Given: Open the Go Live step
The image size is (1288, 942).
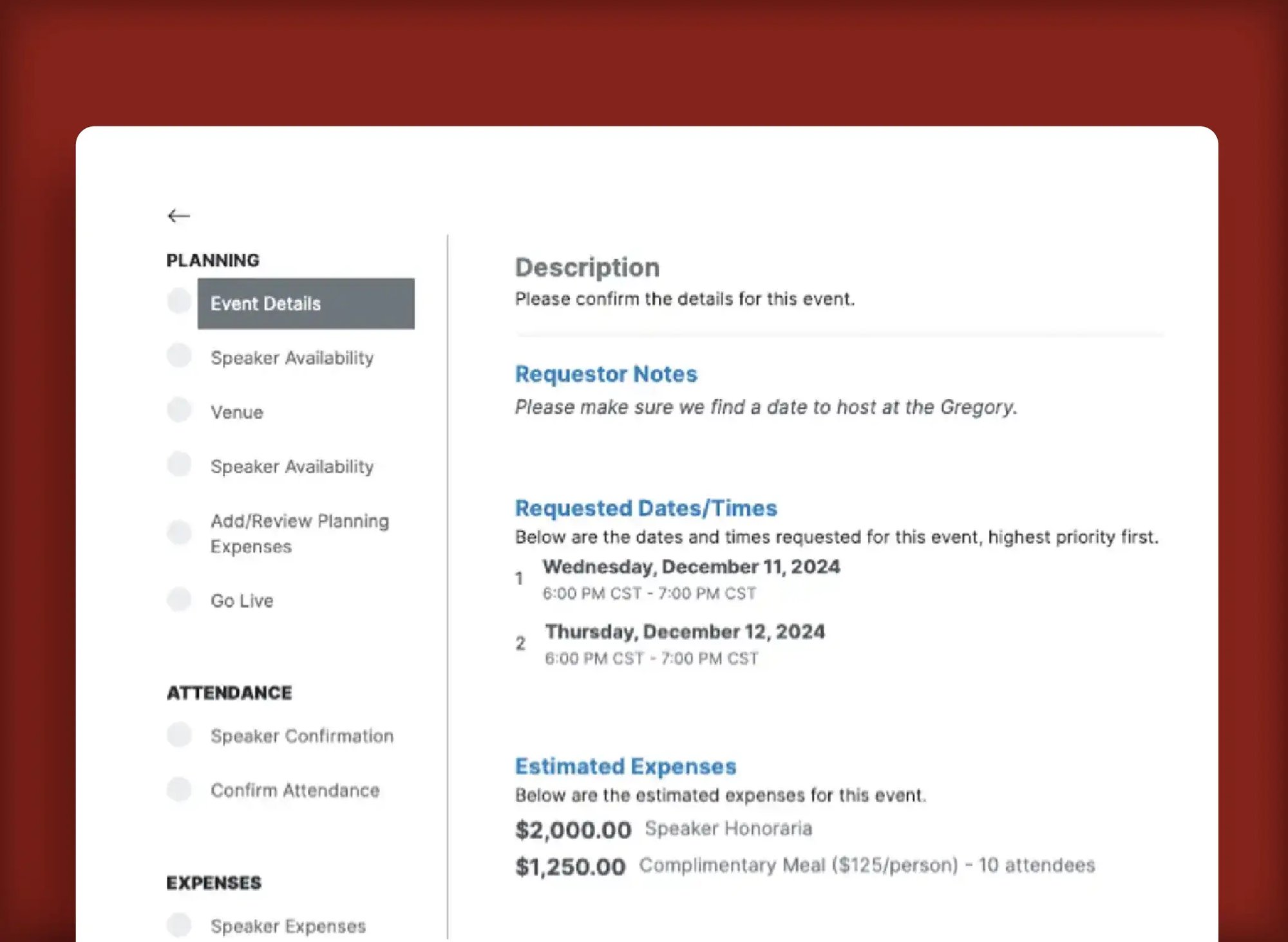Looking at the screenshot, I should coord(241,600).
